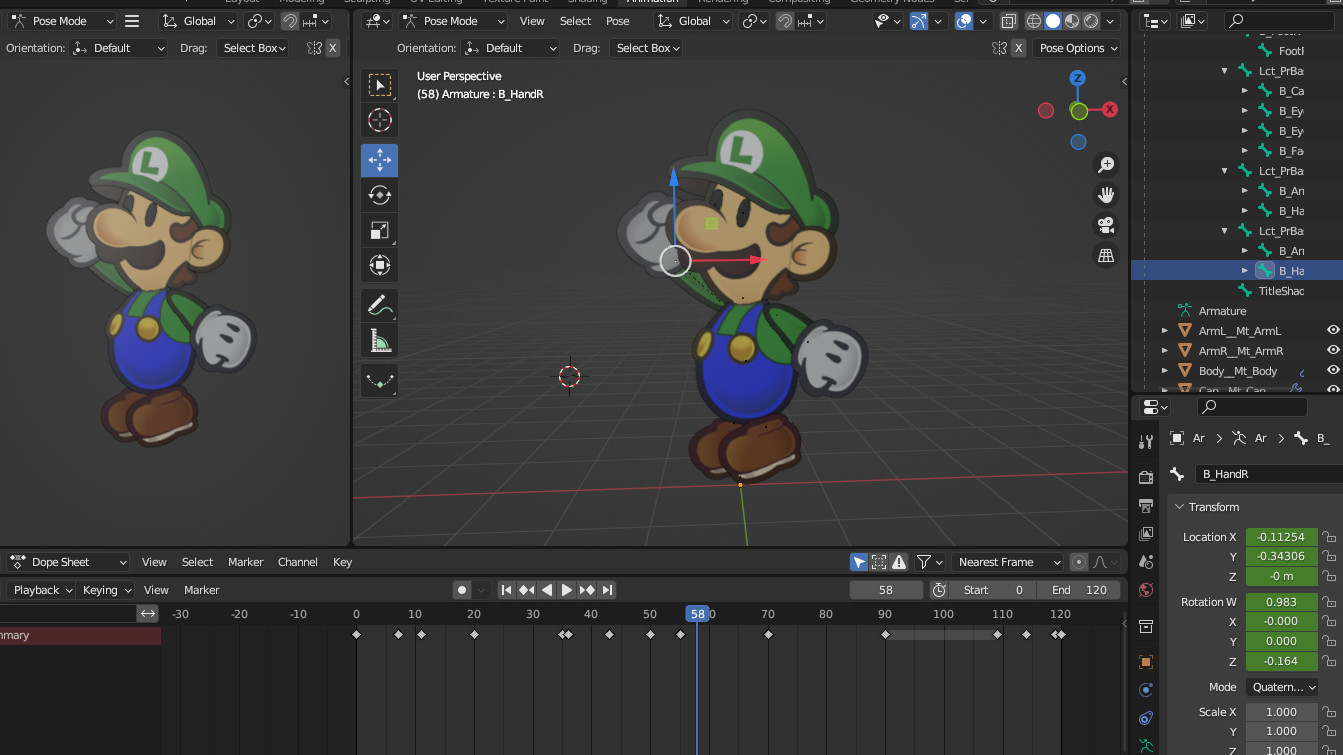Collapse the Lct_PrBa bone hierarchy in the outliner

[x=1224, y=70]
